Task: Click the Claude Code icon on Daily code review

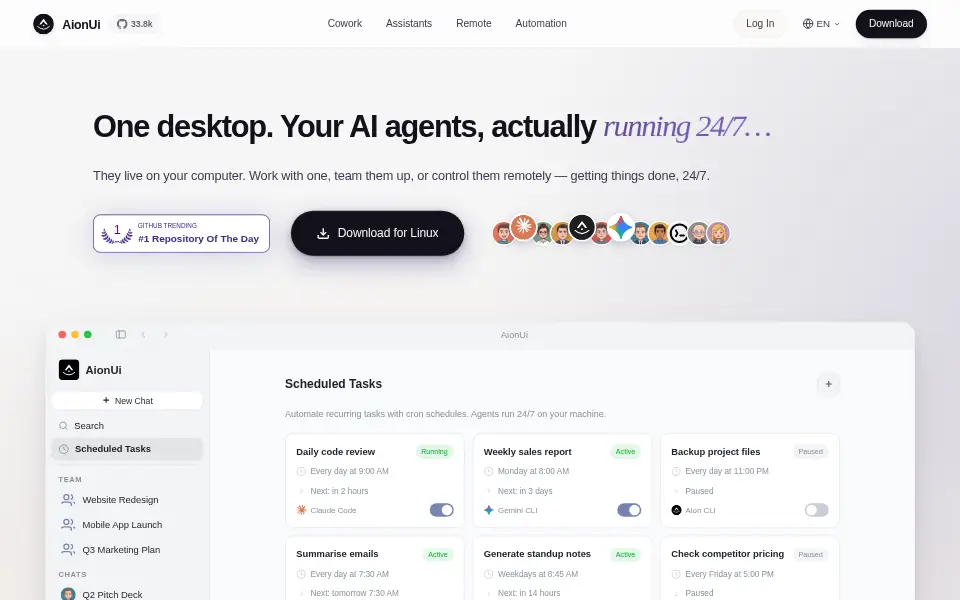Action: (x=301, y=510)
